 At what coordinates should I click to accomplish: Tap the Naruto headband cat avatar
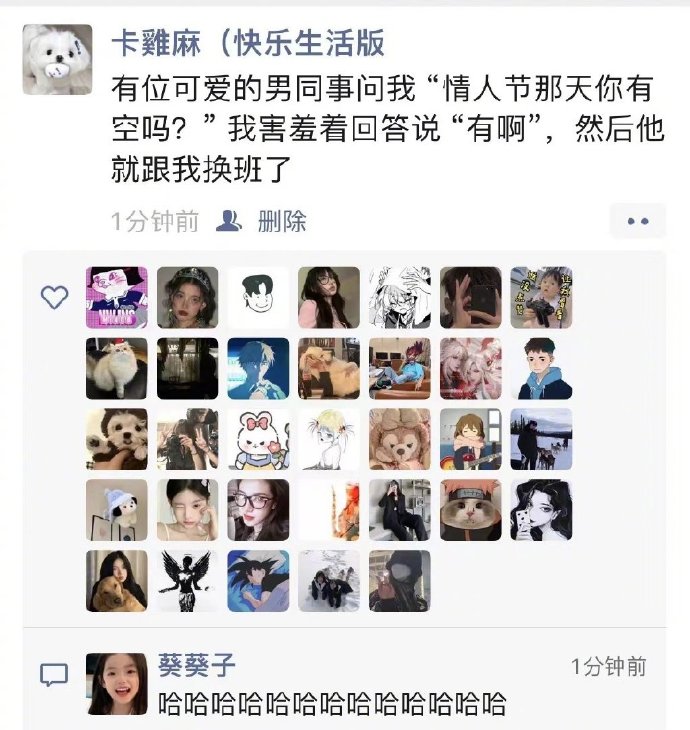(x=471, y=510)
